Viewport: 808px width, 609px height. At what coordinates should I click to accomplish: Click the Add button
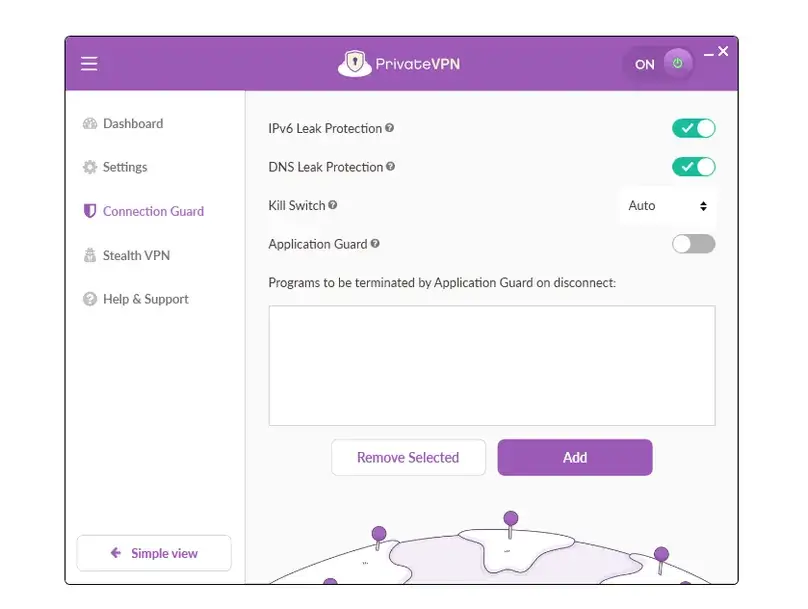[x=575, y=458]
